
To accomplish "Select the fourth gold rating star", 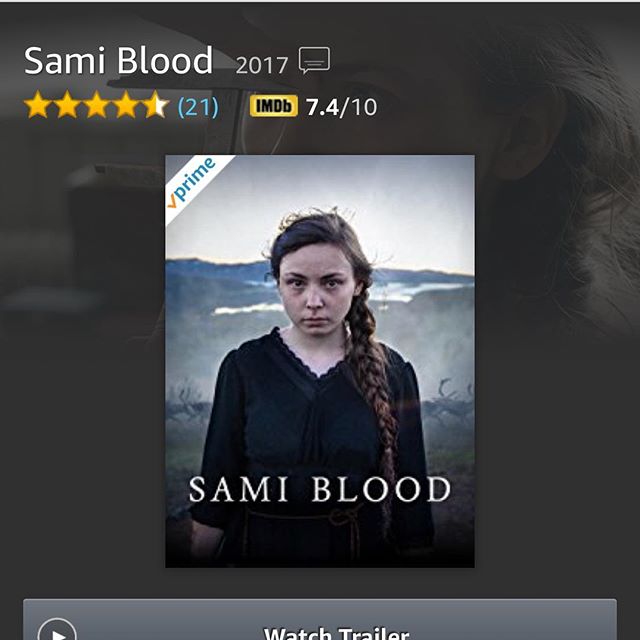I will click(x=126, y=105).
